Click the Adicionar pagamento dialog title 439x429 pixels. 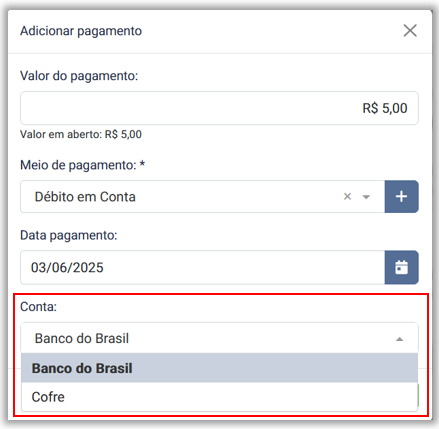[81, 31]
